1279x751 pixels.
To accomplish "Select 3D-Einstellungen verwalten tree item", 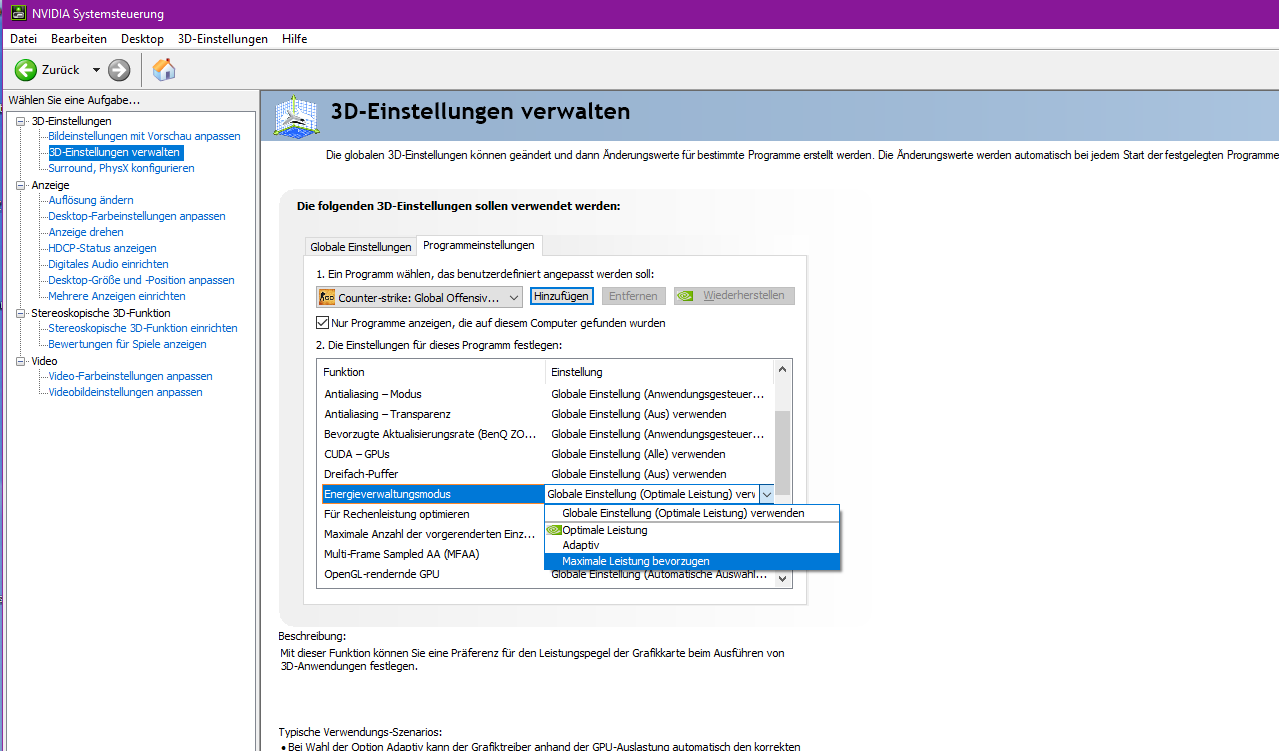I will click(115, 152).
